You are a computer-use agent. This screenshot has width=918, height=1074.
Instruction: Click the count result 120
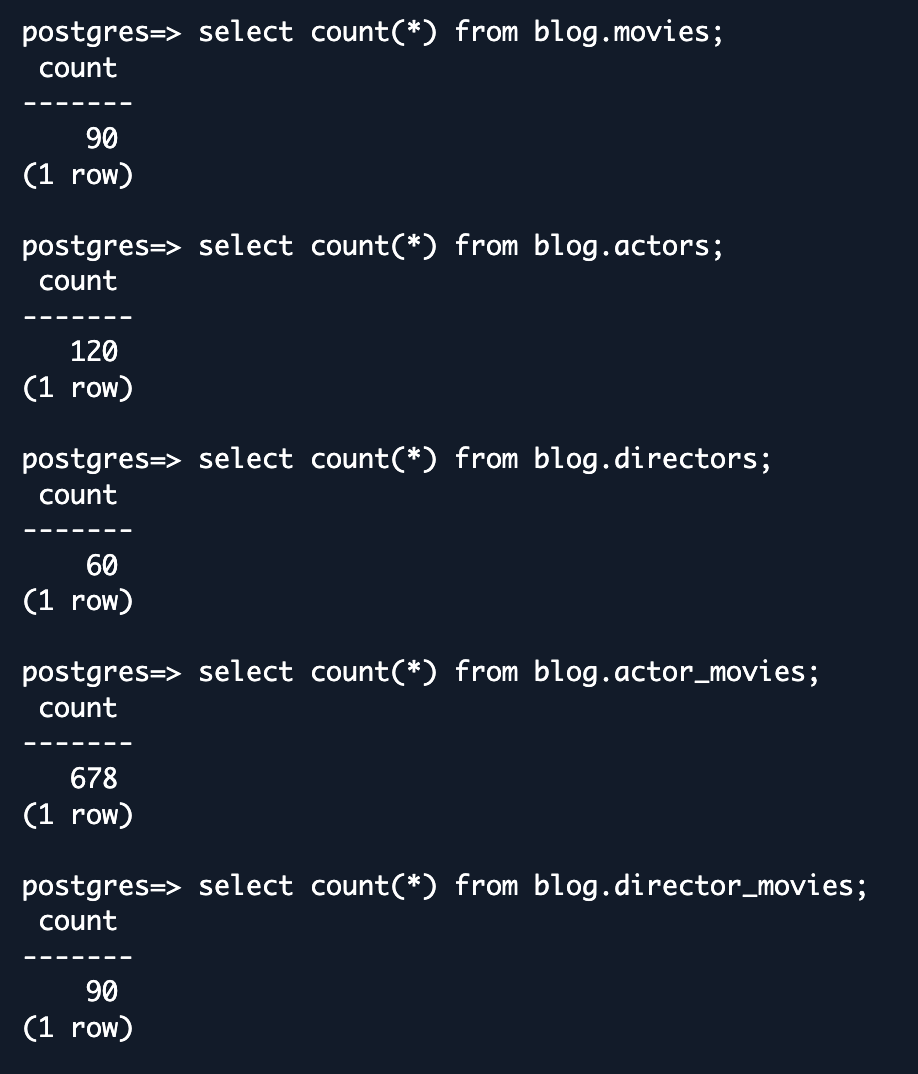coord(94,352)
